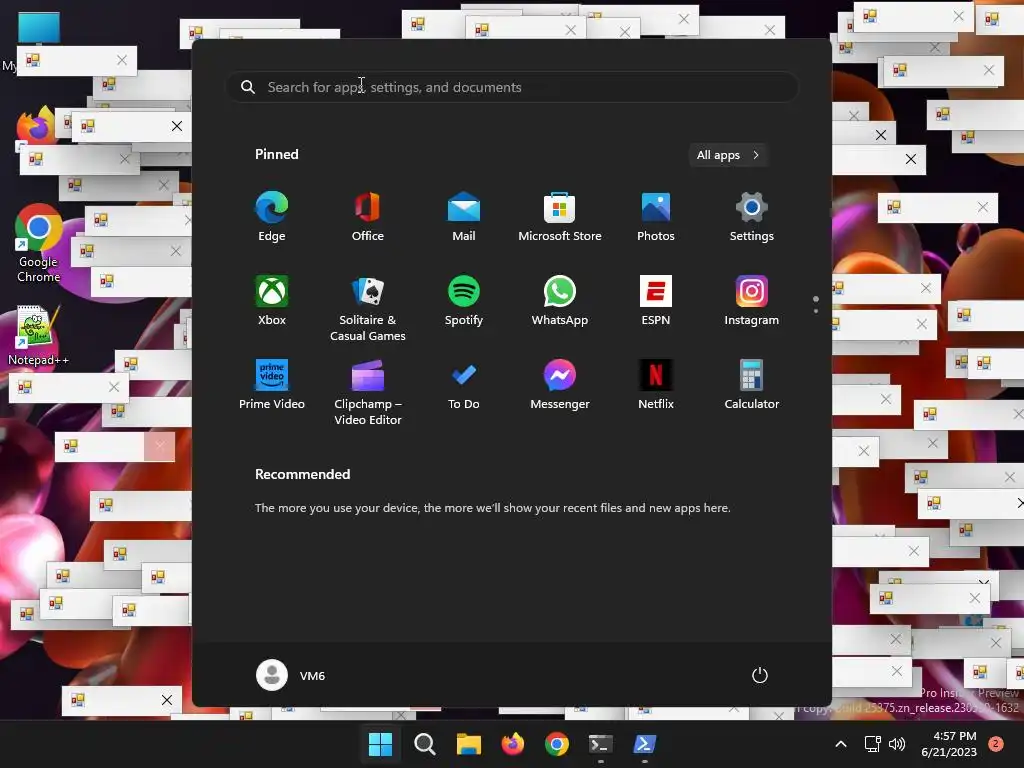Launch Spotify
1024x768 pixels.
(x=464, y=300)
